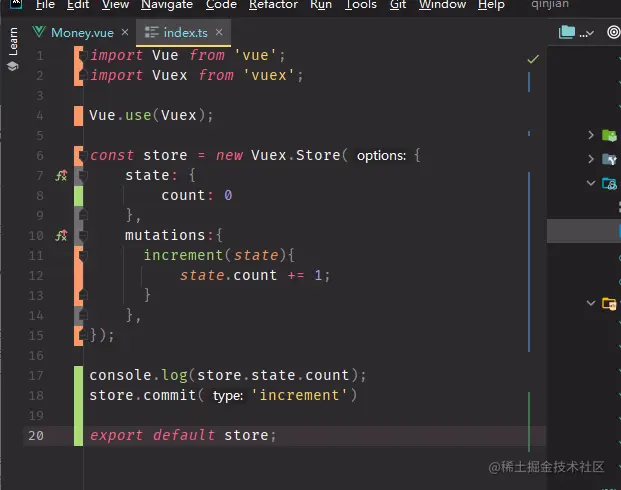Select the highlighted row in project tree
621x490 pixels.
click(x=584, y=230)
